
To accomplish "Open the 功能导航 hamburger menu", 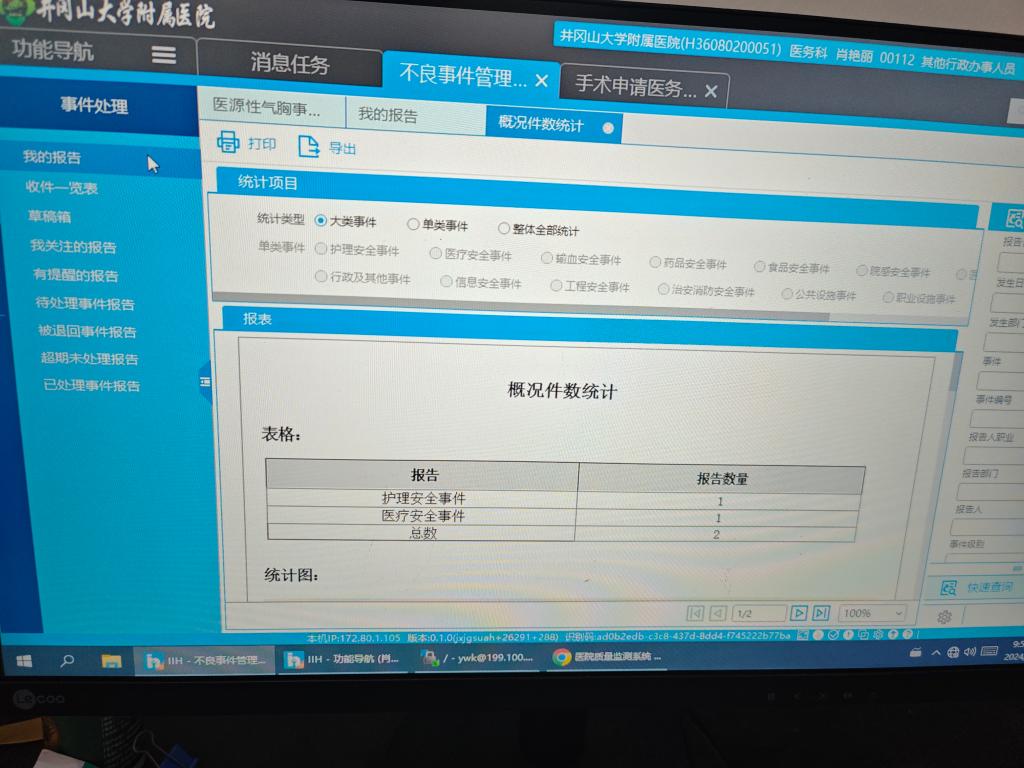I will [x=164, y=55].
